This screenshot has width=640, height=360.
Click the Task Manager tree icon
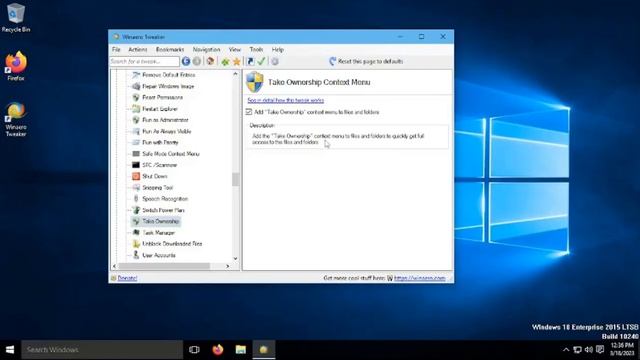click(136, 232)
